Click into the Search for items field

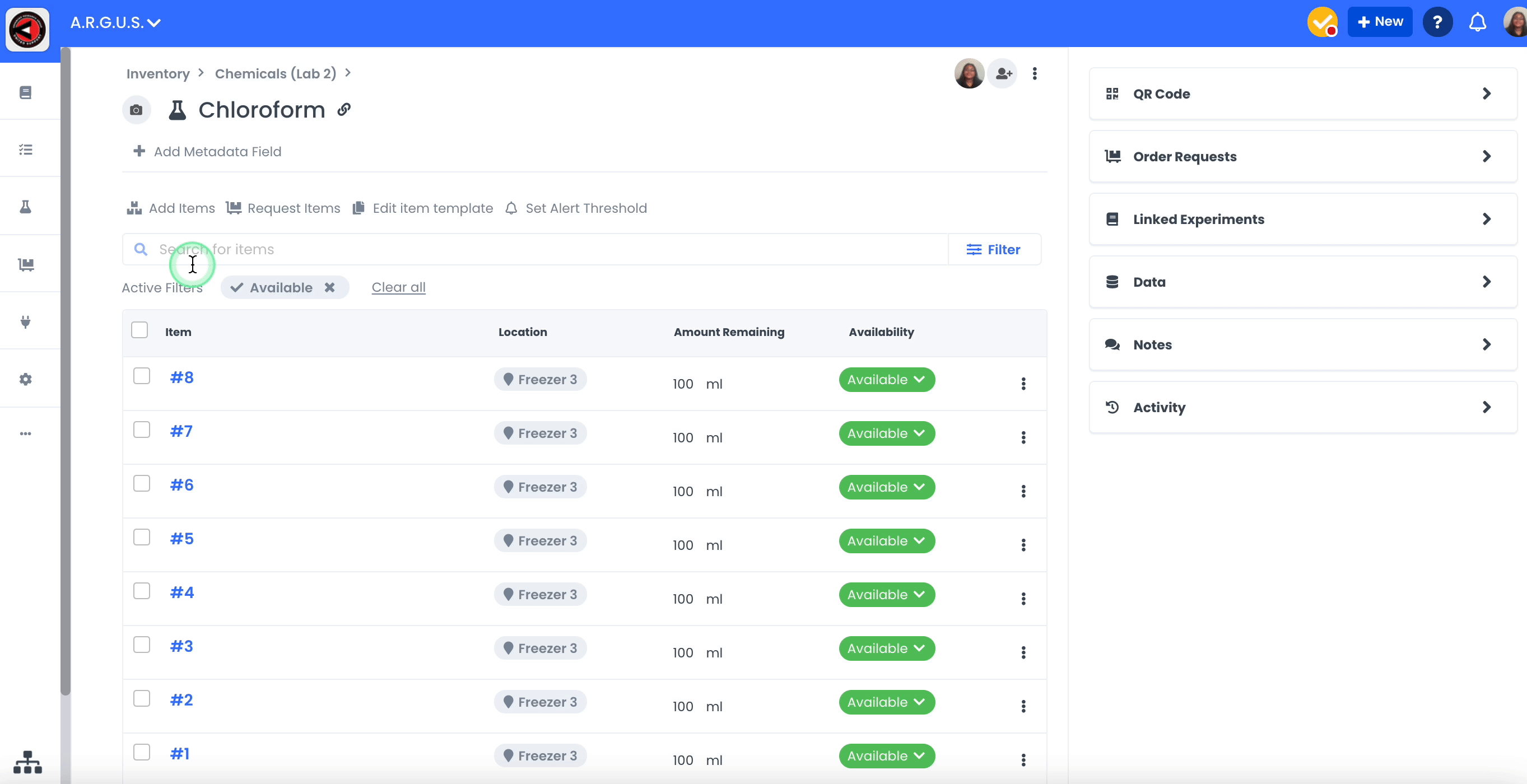(533, 250)
